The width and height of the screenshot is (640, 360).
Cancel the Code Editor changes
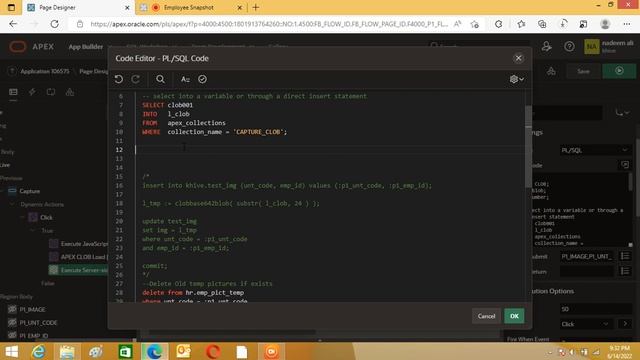click(486, 316)
